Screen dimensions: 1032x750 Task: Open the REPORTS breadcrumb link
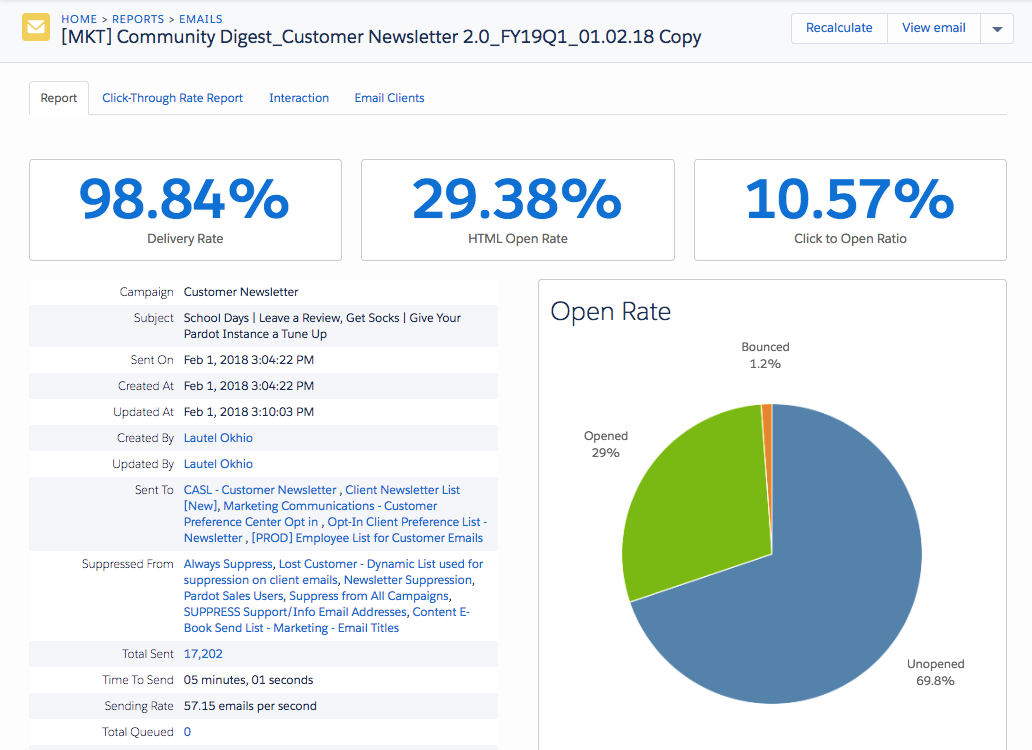138,18
